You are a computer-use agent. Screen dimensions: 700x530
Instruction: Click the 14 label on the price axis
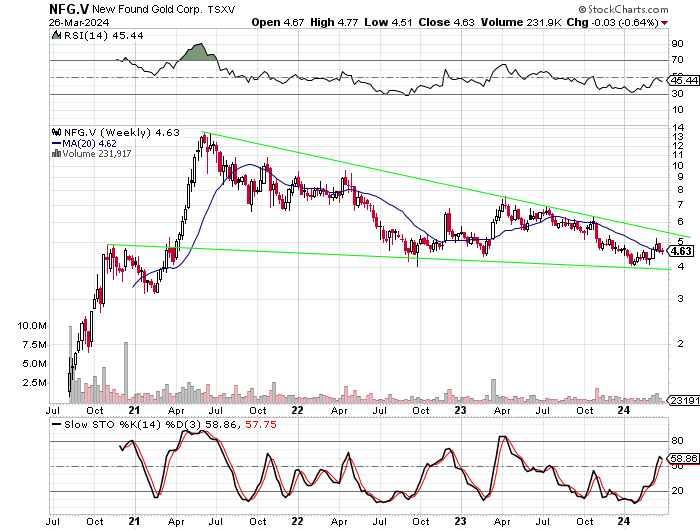pos(678,128)
